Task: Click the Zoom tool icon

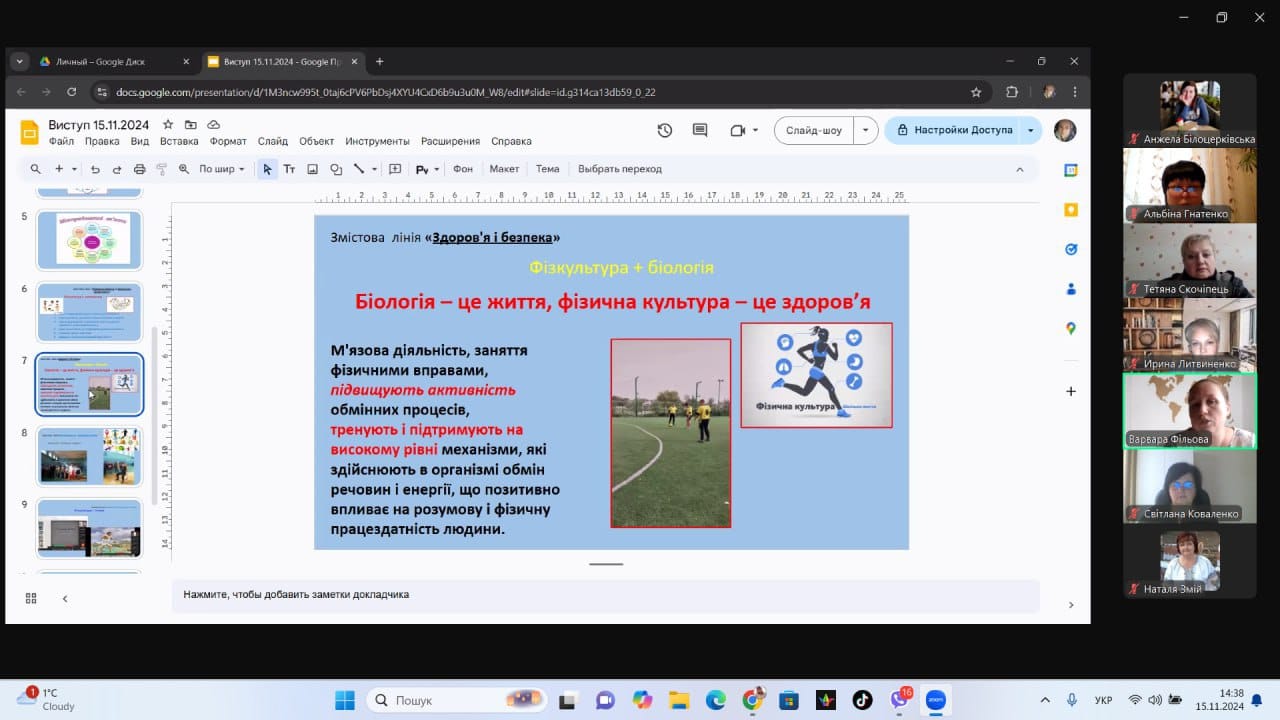Action: pos(183,169)
